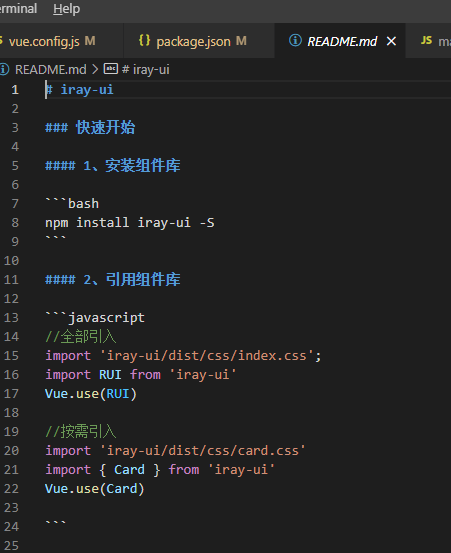Image resolution: width=451 pixels, height=553 pixels.
Task: Click the 'Vue.use(RUI)' line
Action: click(x=91, y=394)
